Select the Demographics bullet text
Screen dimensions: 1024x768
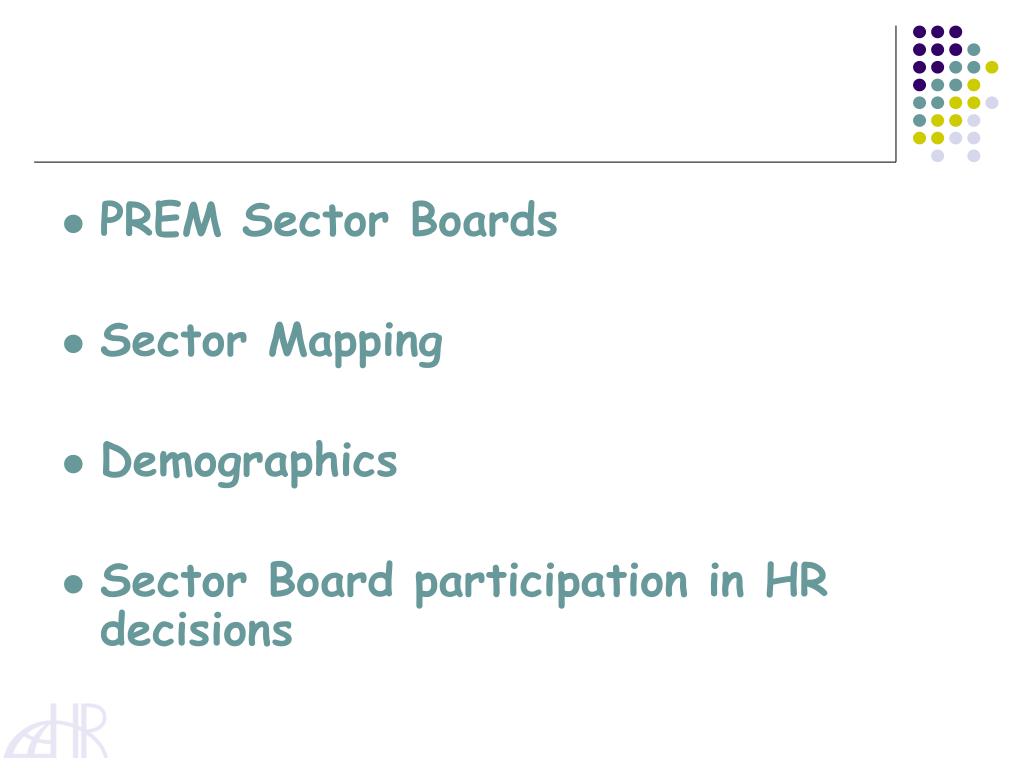coord(249,462)
